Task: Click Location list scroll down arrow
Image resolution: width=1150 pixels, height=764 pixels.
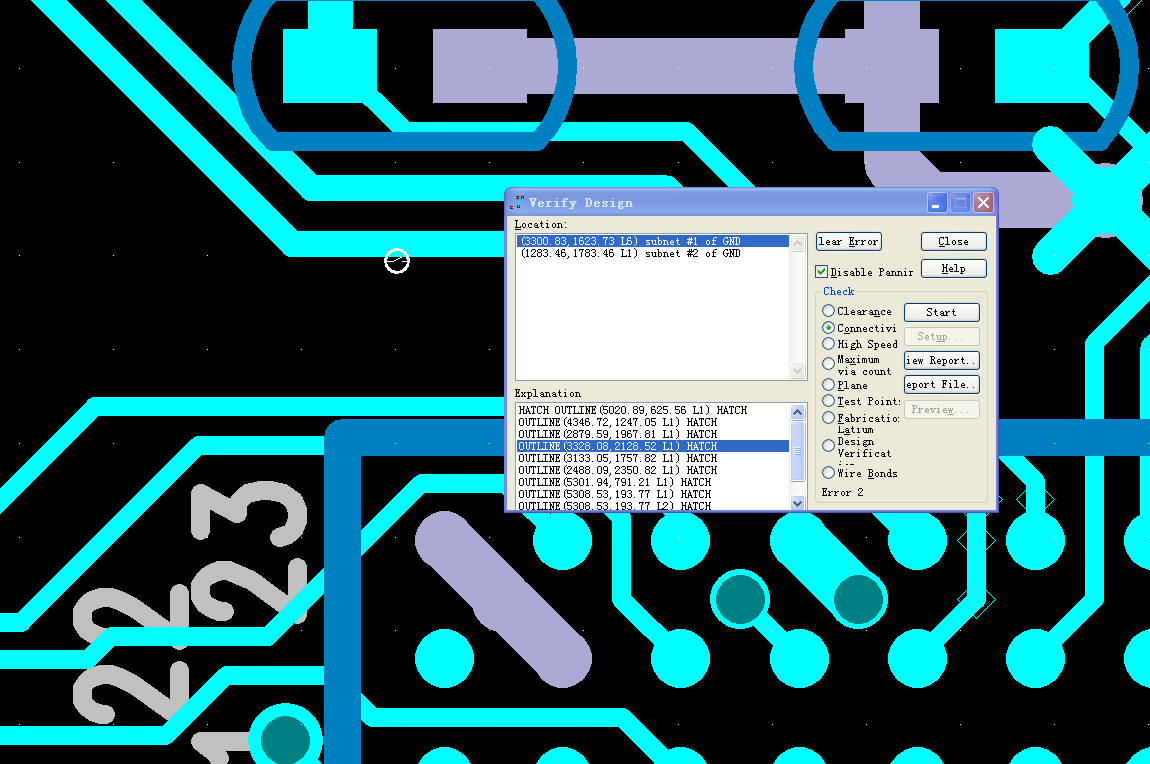Action: point(798,371)
